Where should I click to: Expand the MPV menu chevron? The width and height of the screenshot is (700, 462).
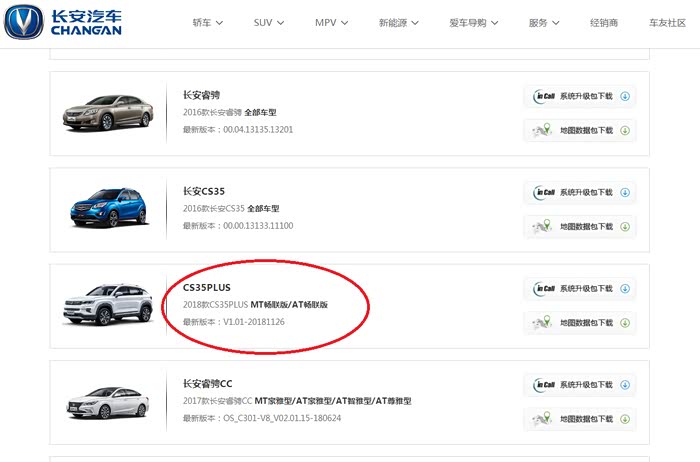[x=344, y=23]
